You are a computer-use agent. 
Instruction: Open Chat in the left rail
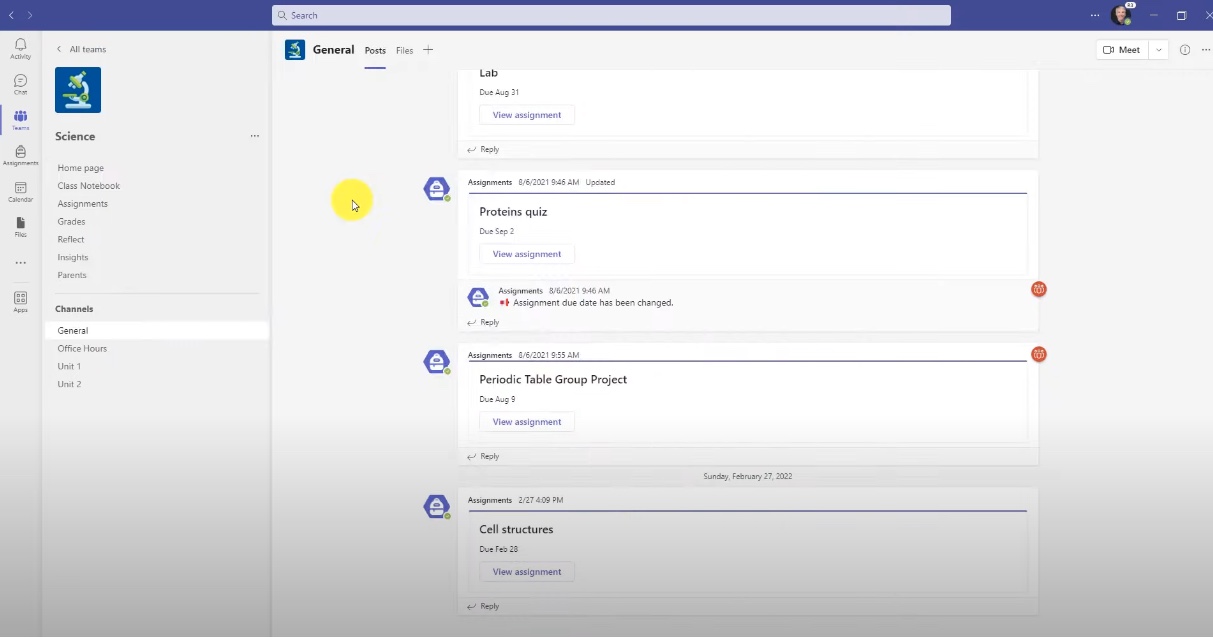coord(20,84)
